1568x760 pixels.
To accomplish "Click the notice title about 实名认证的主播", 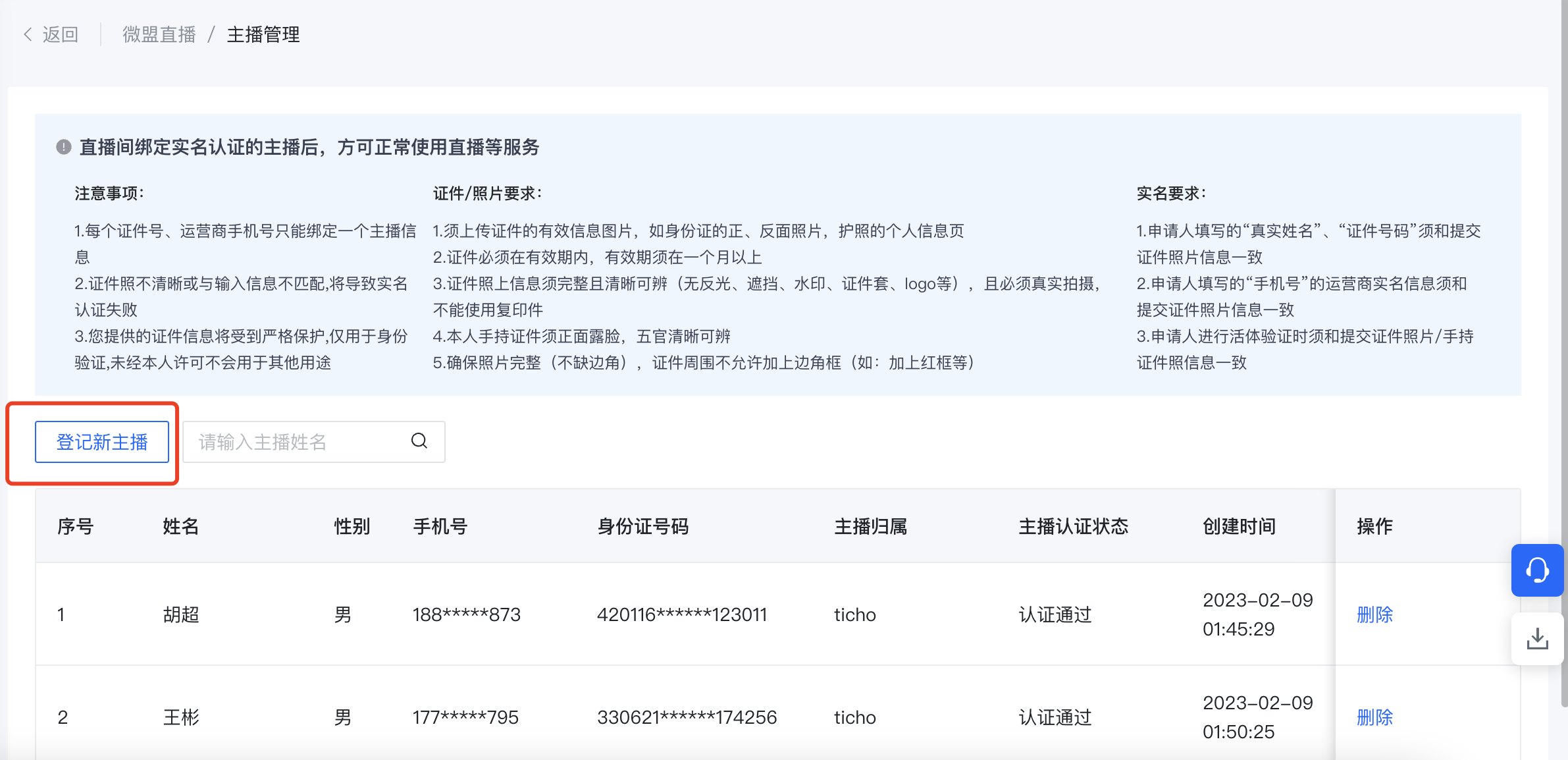I will click(x=309, y=147).
